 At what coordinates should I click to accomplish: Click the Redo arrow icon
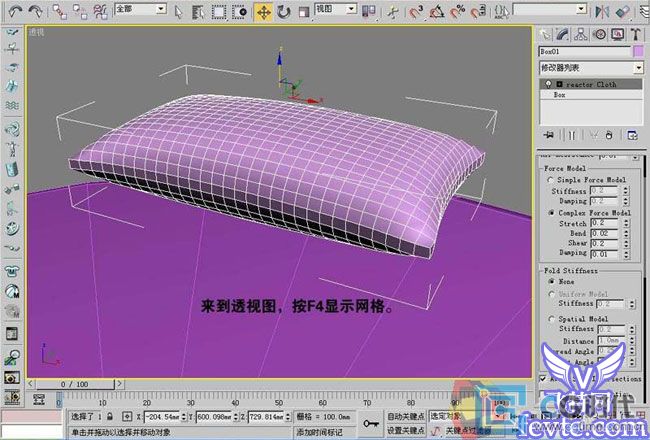[35, 11]
